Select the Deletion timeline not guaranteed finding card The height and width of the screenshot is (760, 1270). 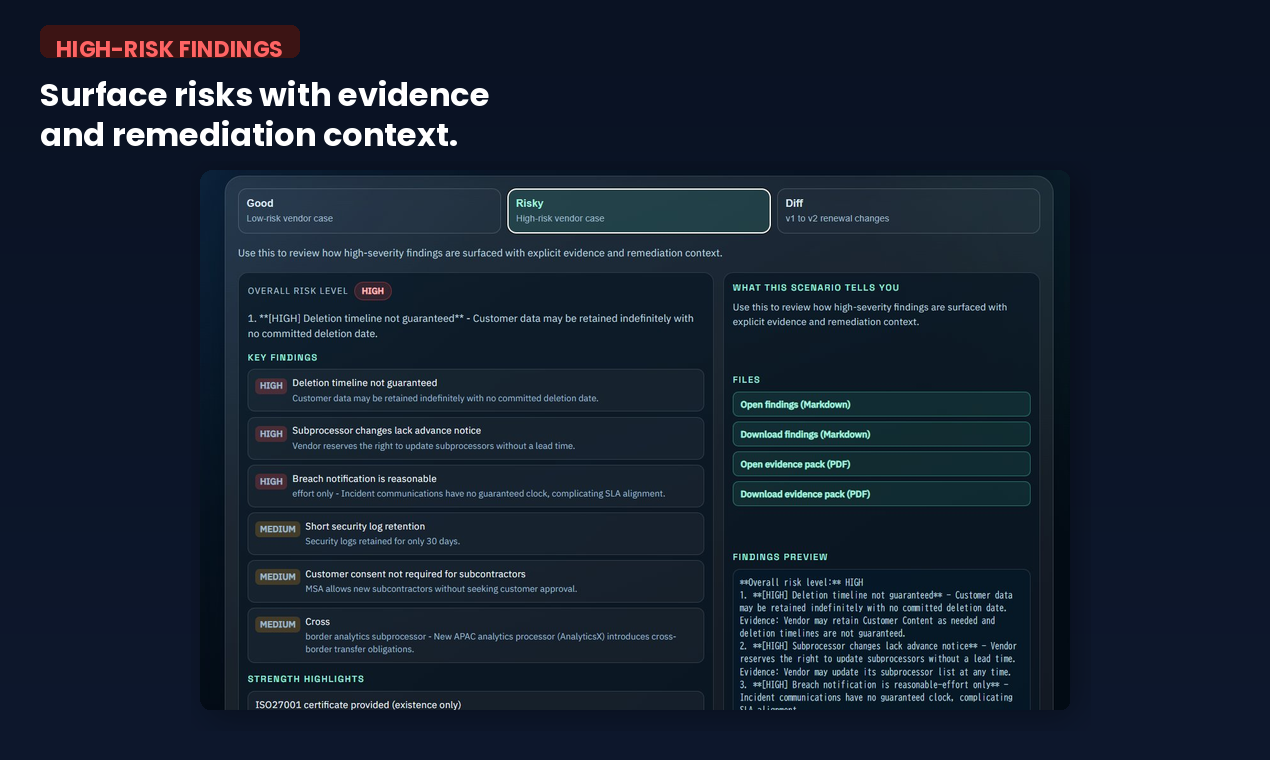point(476,390)
